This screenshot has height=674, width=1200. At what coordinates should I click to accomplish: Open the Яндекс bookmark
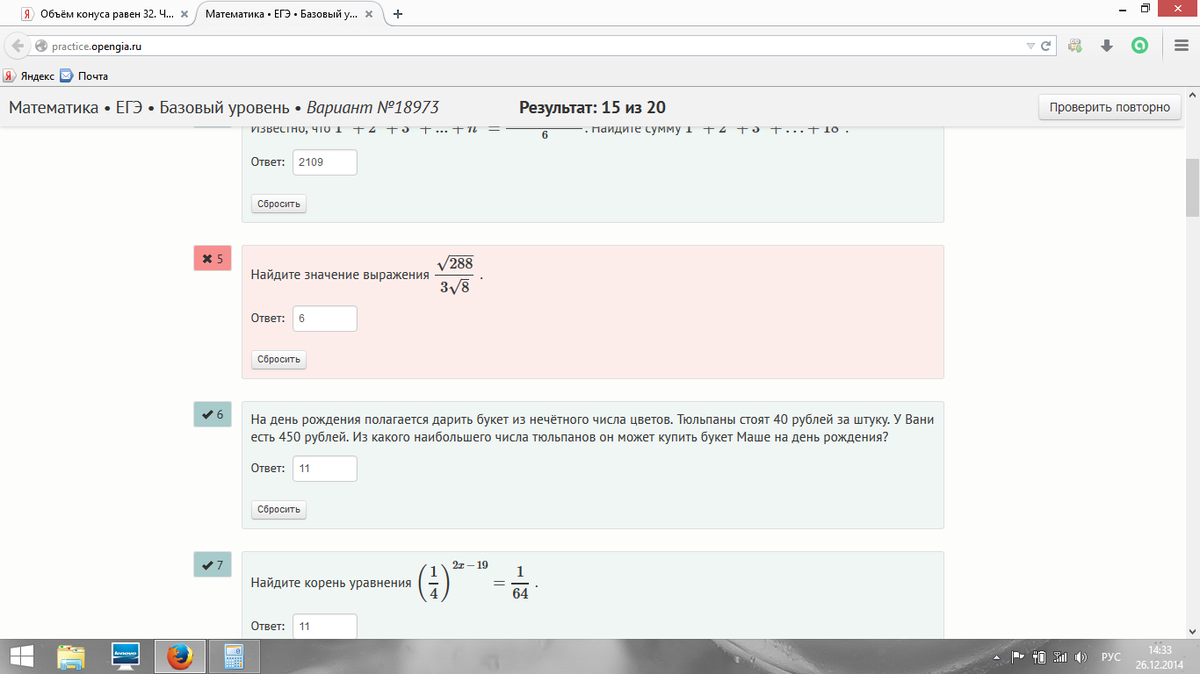[x=29, y=76]
